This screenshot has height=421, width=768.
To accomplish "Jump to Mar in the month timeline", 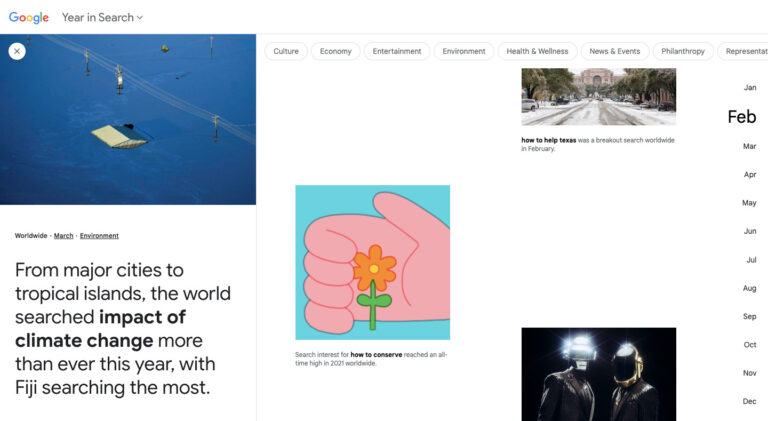I will pos(749,146).
